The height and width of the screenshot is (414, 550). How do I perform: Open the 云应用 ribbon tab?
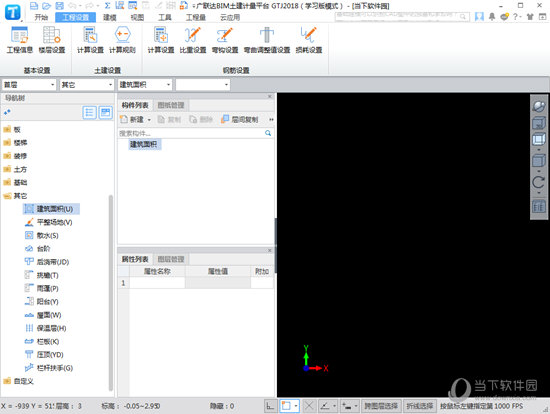tap(230, 17)
